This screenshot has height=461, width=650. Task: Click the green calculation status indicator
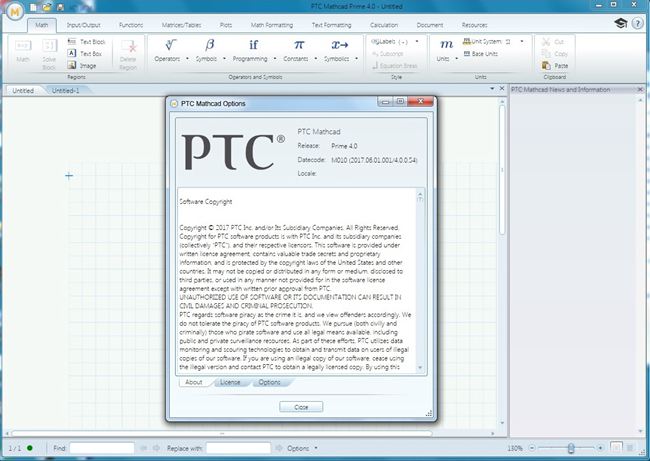pyautogui.click(x=30, y=448)
